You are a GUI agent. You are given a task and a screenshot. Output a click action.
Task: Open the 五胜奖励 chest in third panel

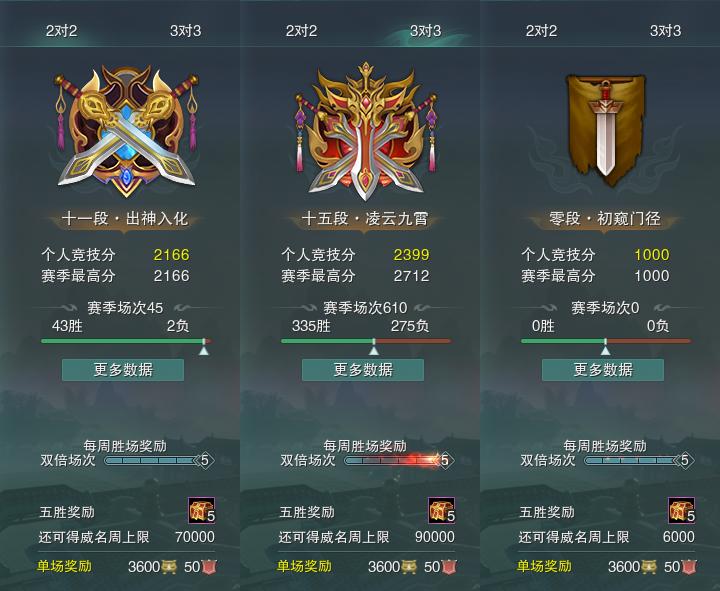(681, 510)
